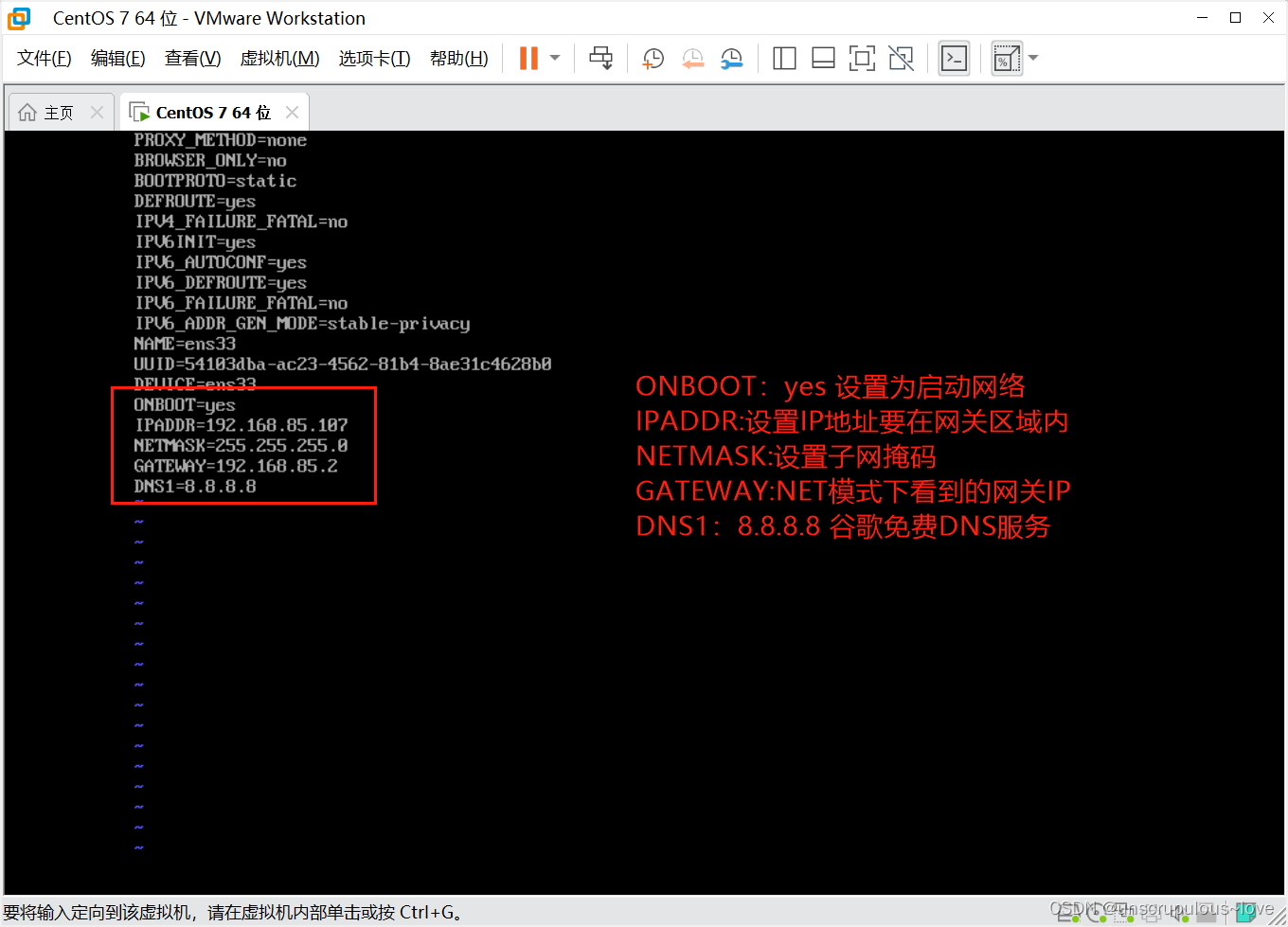Click the NAME=ens33 line
Screen dimensions: 1288x927
point(185,344)
